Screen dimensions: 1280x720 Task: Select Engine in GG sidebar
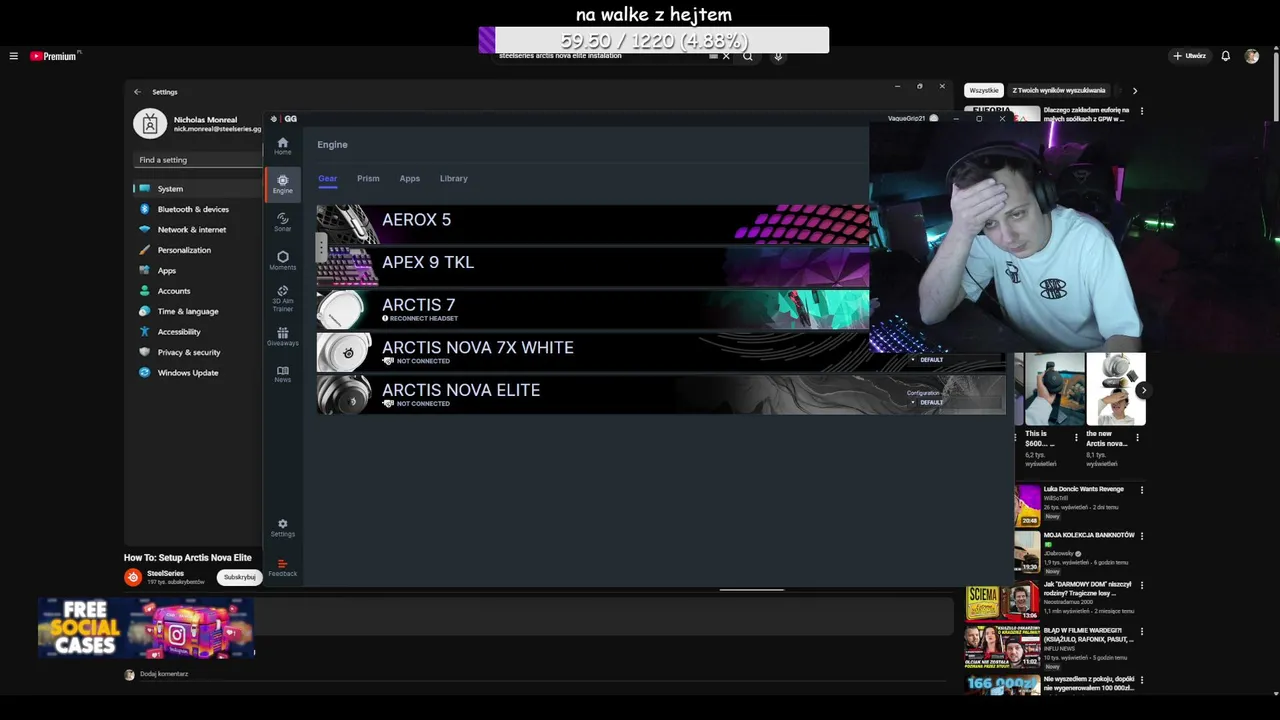click(283, 184)
